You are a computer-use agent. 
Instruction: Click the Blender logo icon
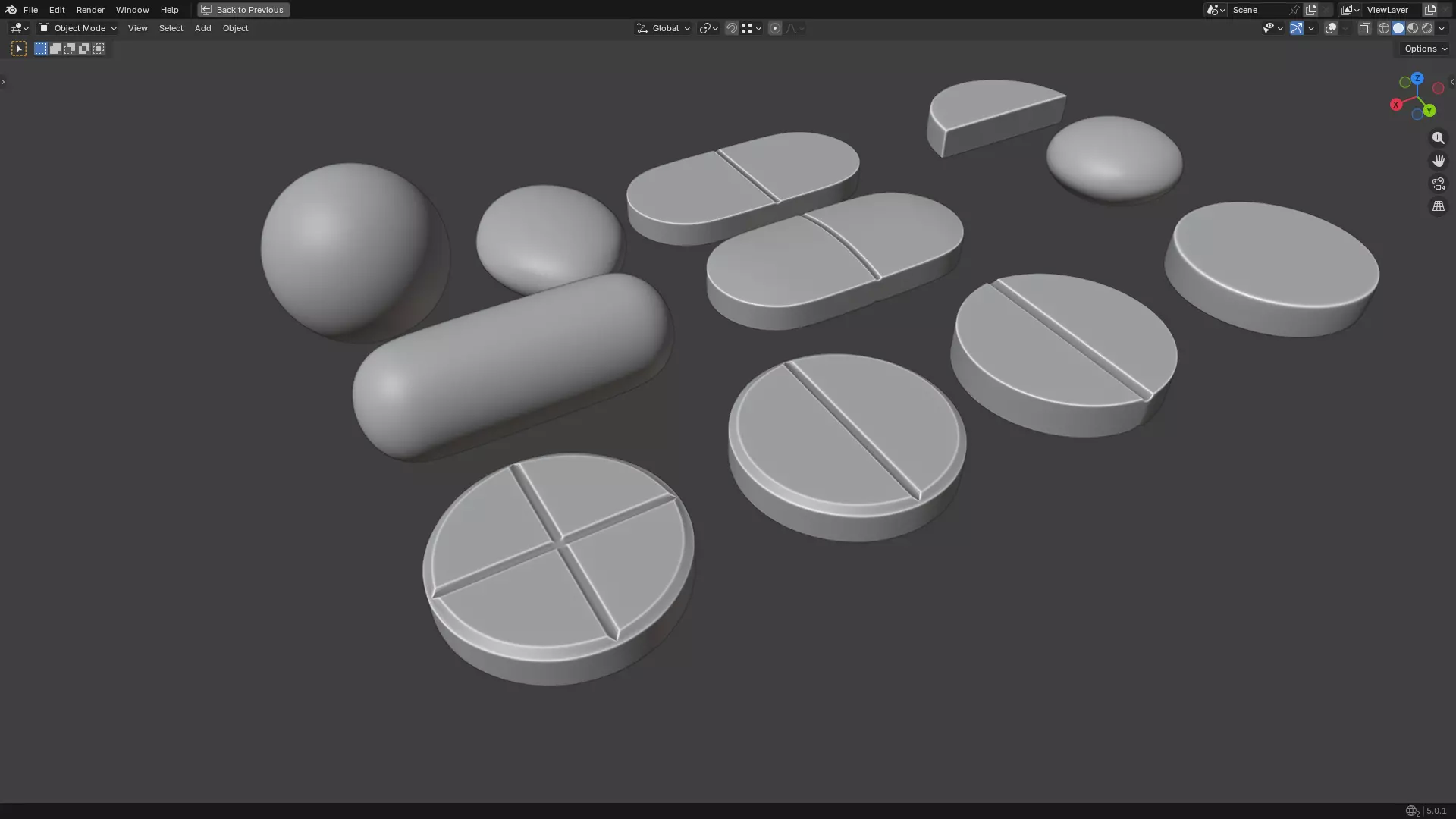(11, 10)
